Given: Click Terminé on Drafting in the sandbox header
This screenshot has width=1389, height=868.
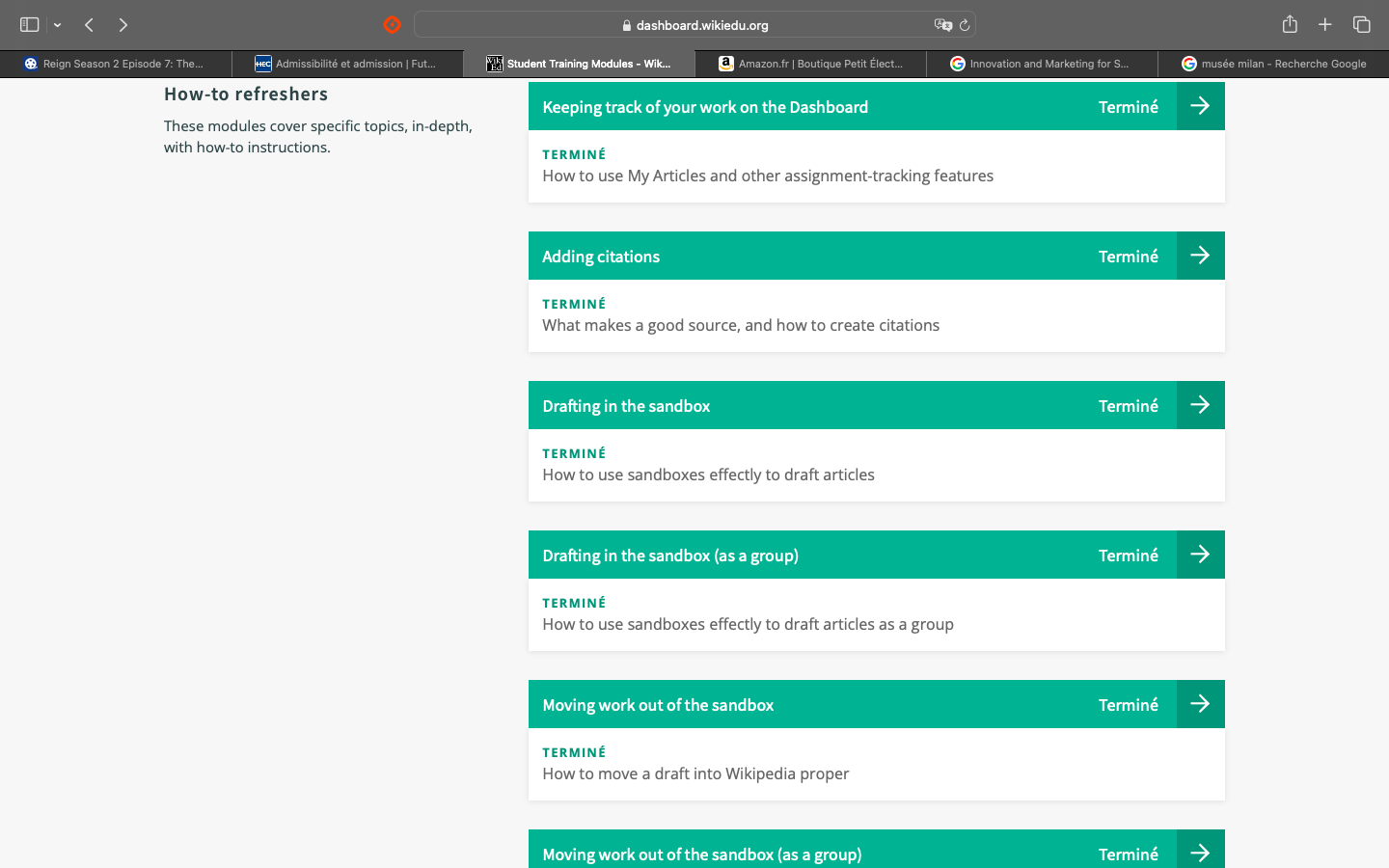Looking at the screenshot, I should [x=1128, y=406].
